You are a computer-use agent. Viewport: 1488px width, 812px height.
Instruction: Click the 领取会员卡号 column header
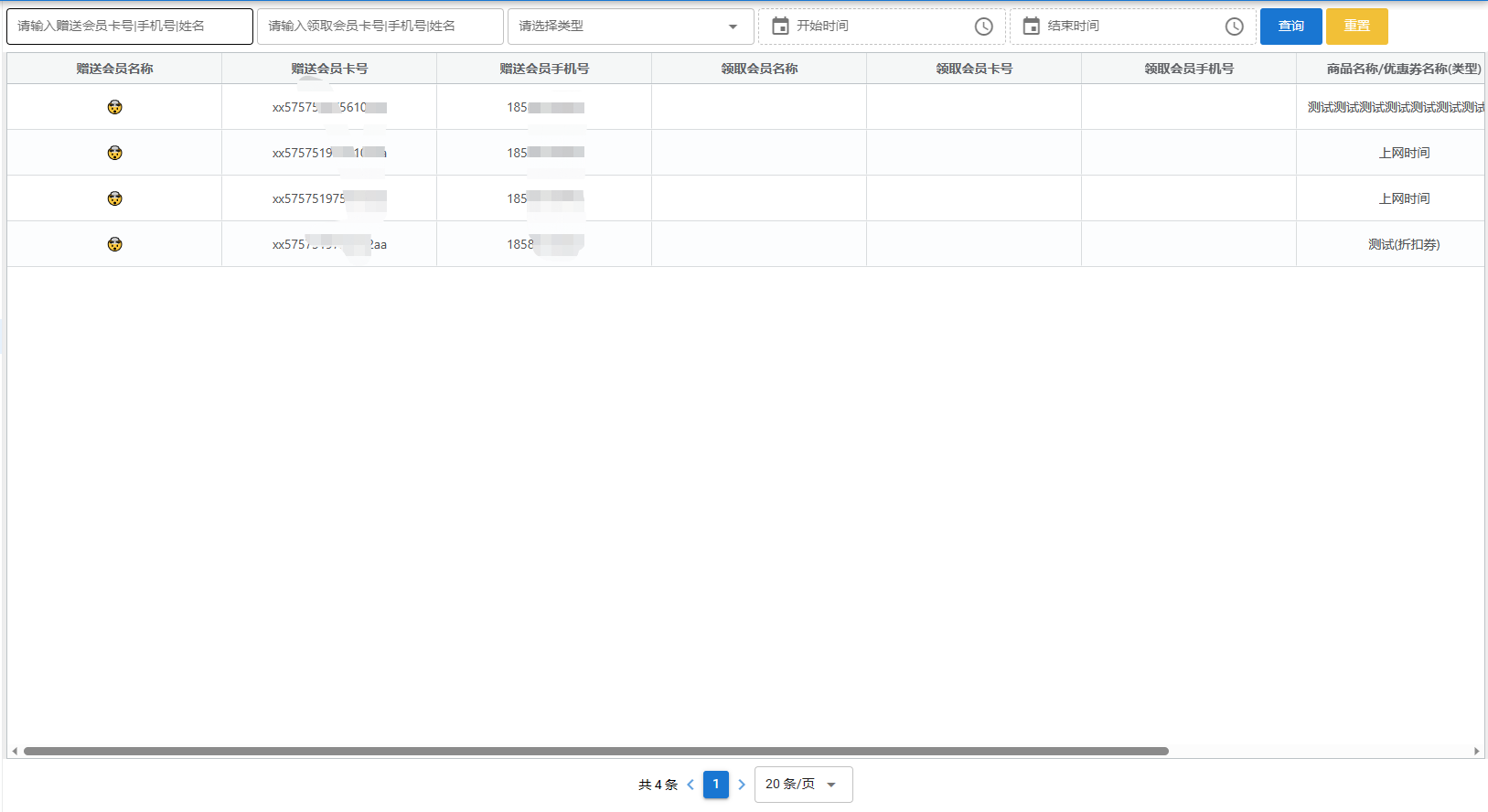[x=974, y=69]
